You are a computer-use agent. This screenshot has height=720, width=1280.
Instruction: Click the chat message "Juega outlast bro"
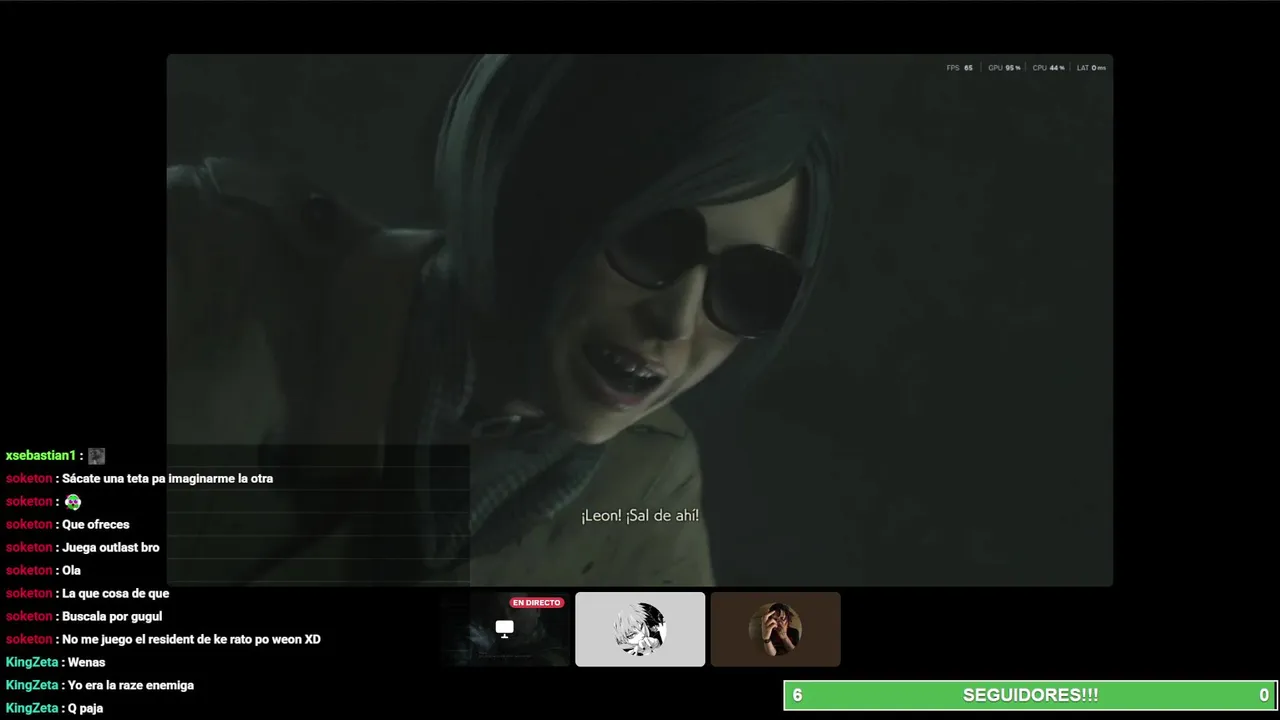111,548
